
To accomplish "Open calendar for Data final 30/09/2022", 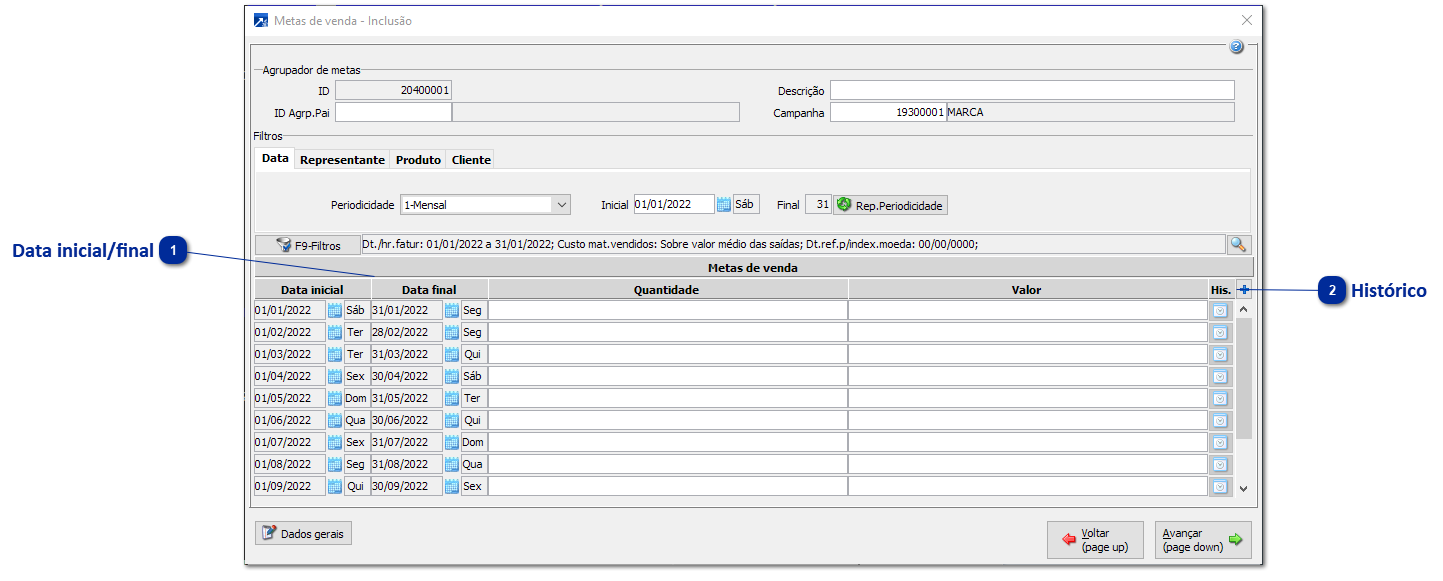I will (452, 486).
